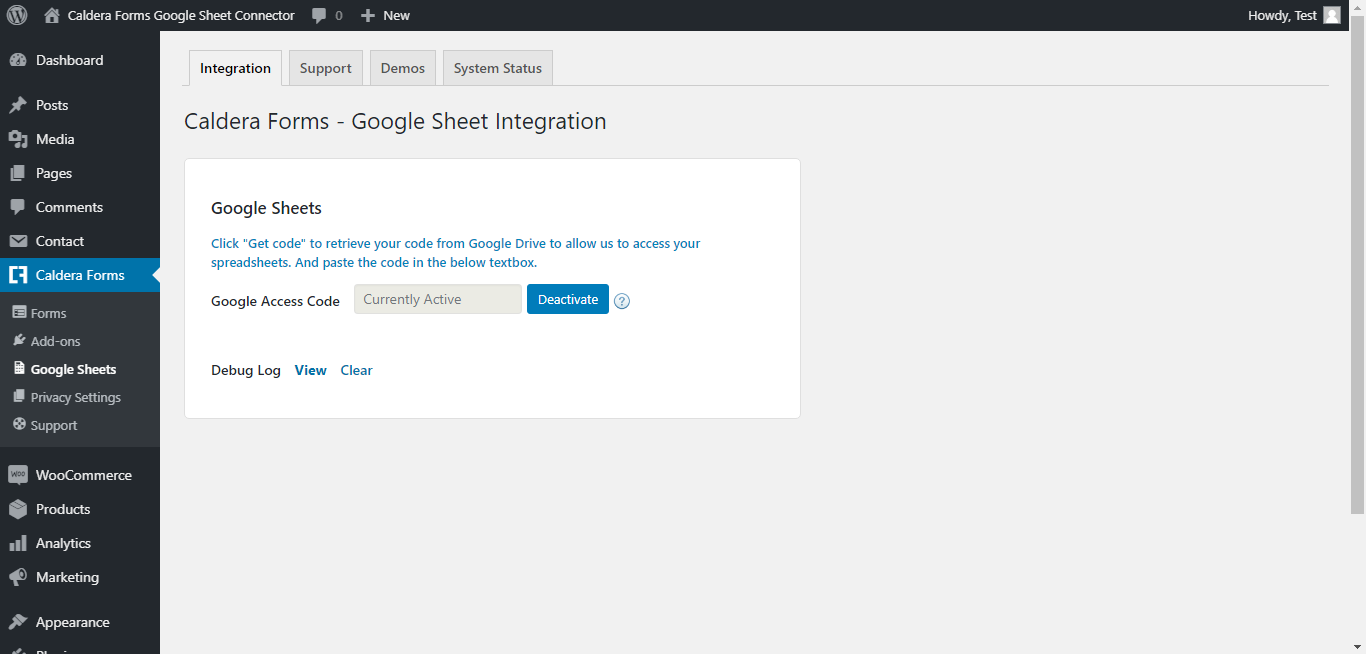The width and height of the screenshot is (1366, 654).
Task: Click the Marketing megaphone icon
Action: click(x=18, y=577)
